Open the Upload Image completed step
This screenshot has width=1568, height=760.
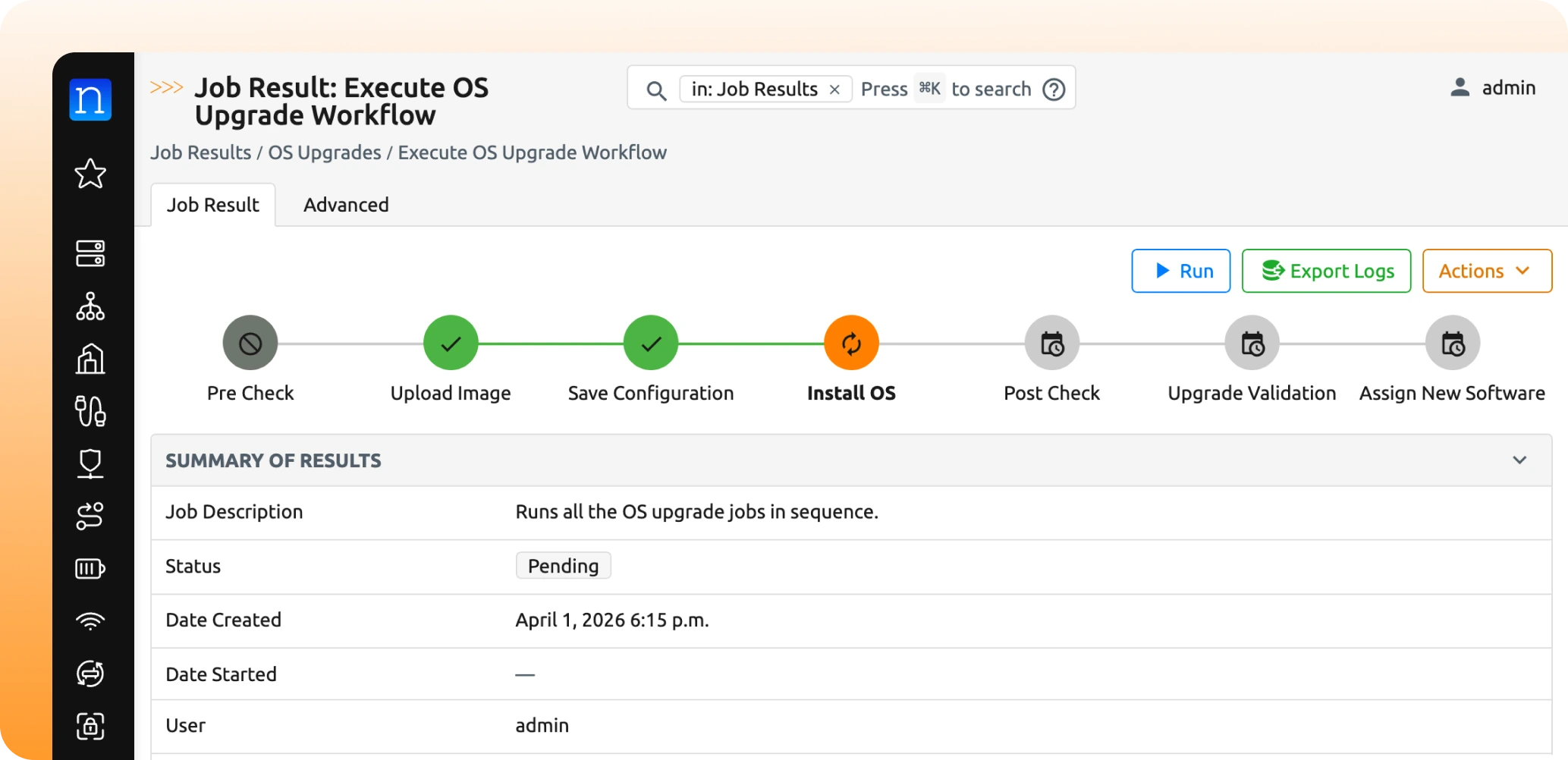pos(450,342)
